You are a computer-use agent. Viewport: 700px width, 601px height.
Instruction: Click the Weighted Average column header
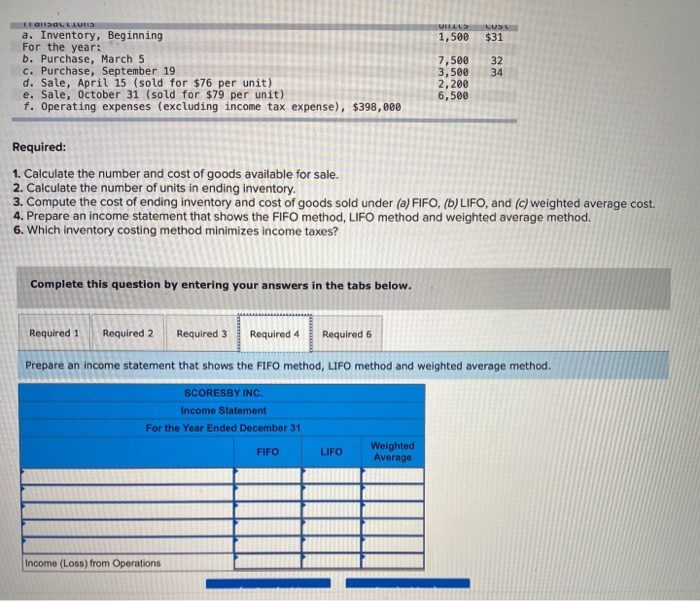coord(392,451)
